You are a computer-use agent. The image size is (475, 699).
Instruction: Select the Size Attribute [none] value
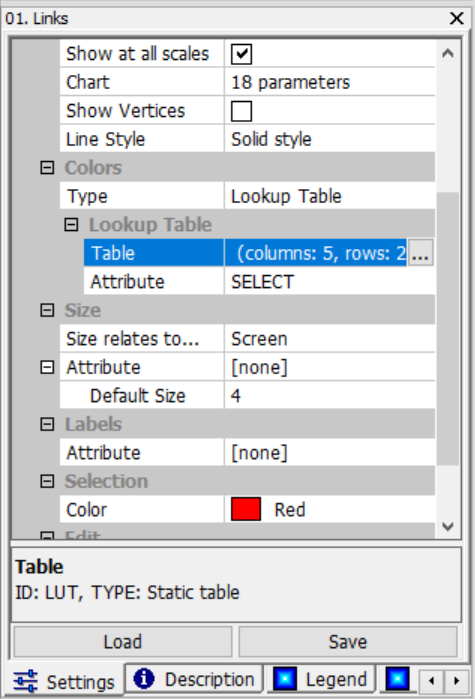(x=330, y=367)
